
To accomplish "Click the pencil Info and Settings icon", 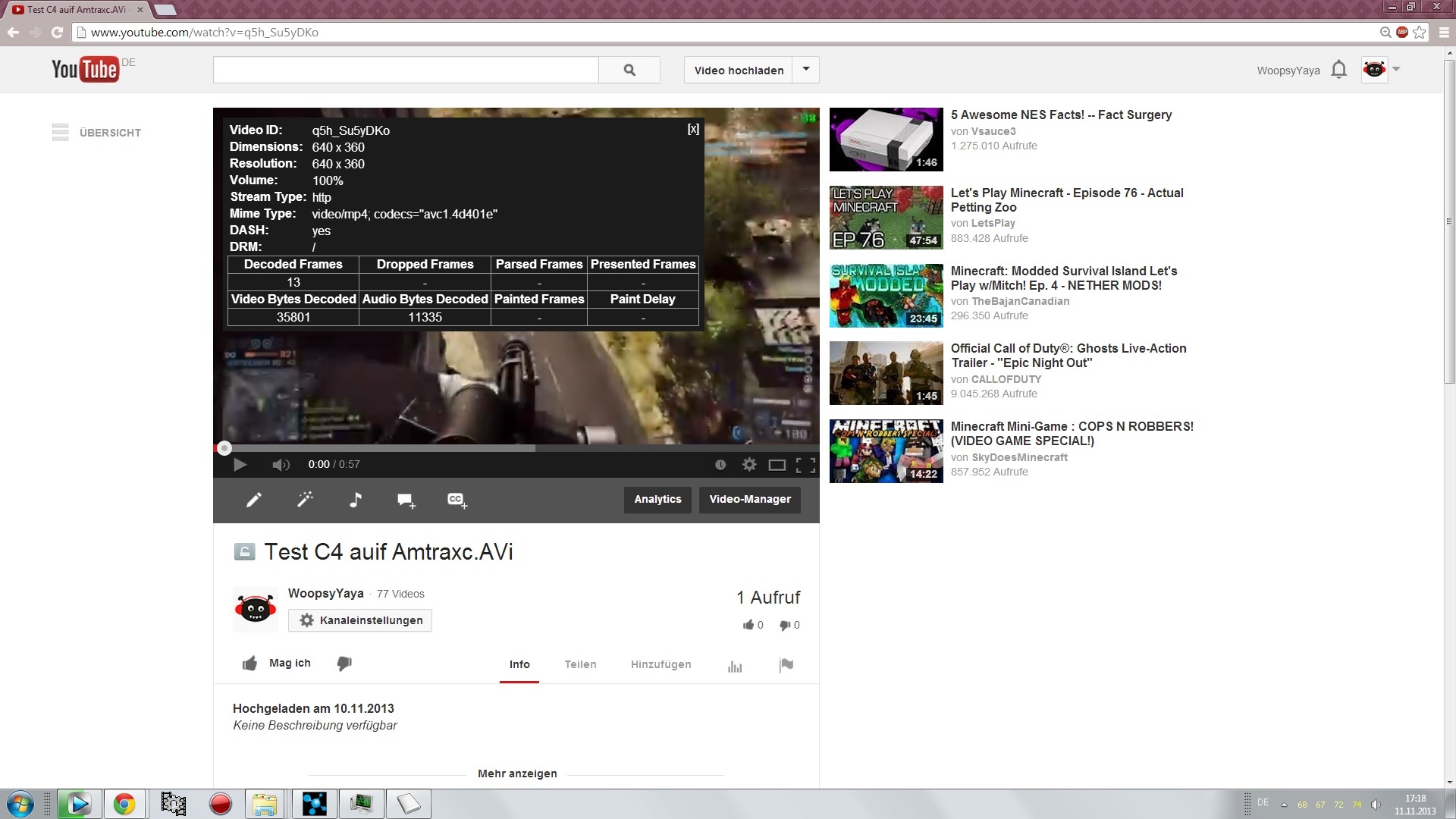I will pyautogui.click(x=254, y=499).
